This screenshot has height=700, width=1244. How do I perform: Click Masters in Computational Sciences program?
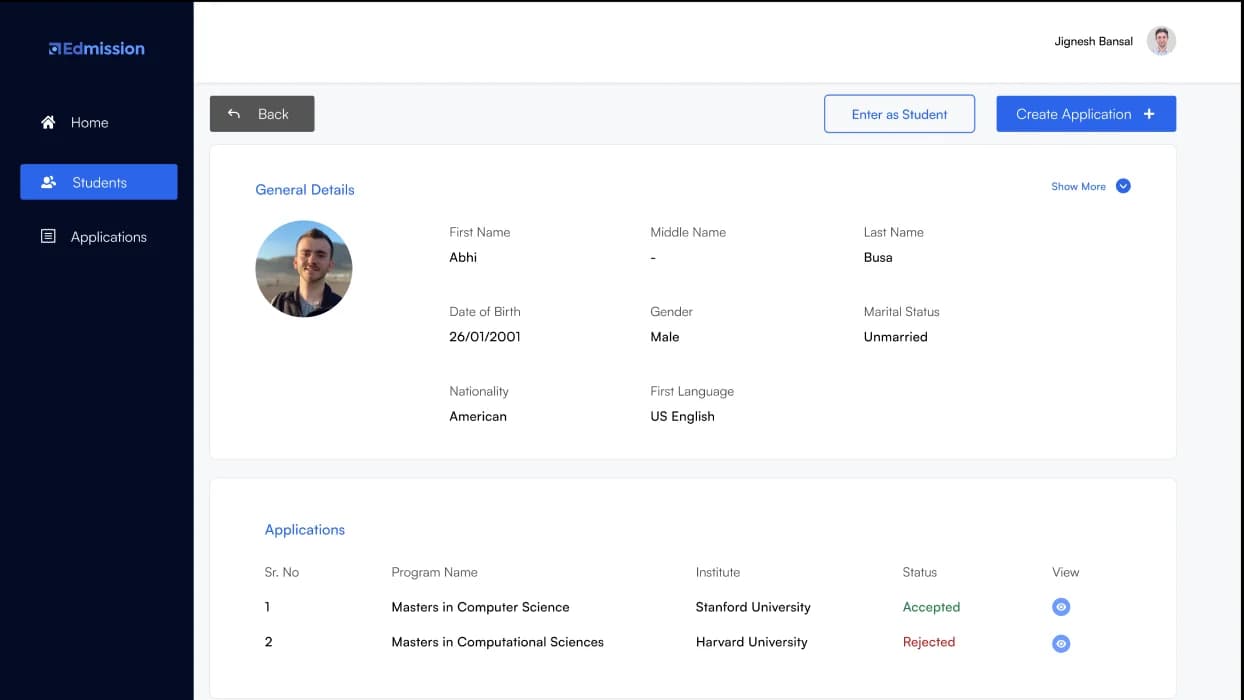[497, 642]
